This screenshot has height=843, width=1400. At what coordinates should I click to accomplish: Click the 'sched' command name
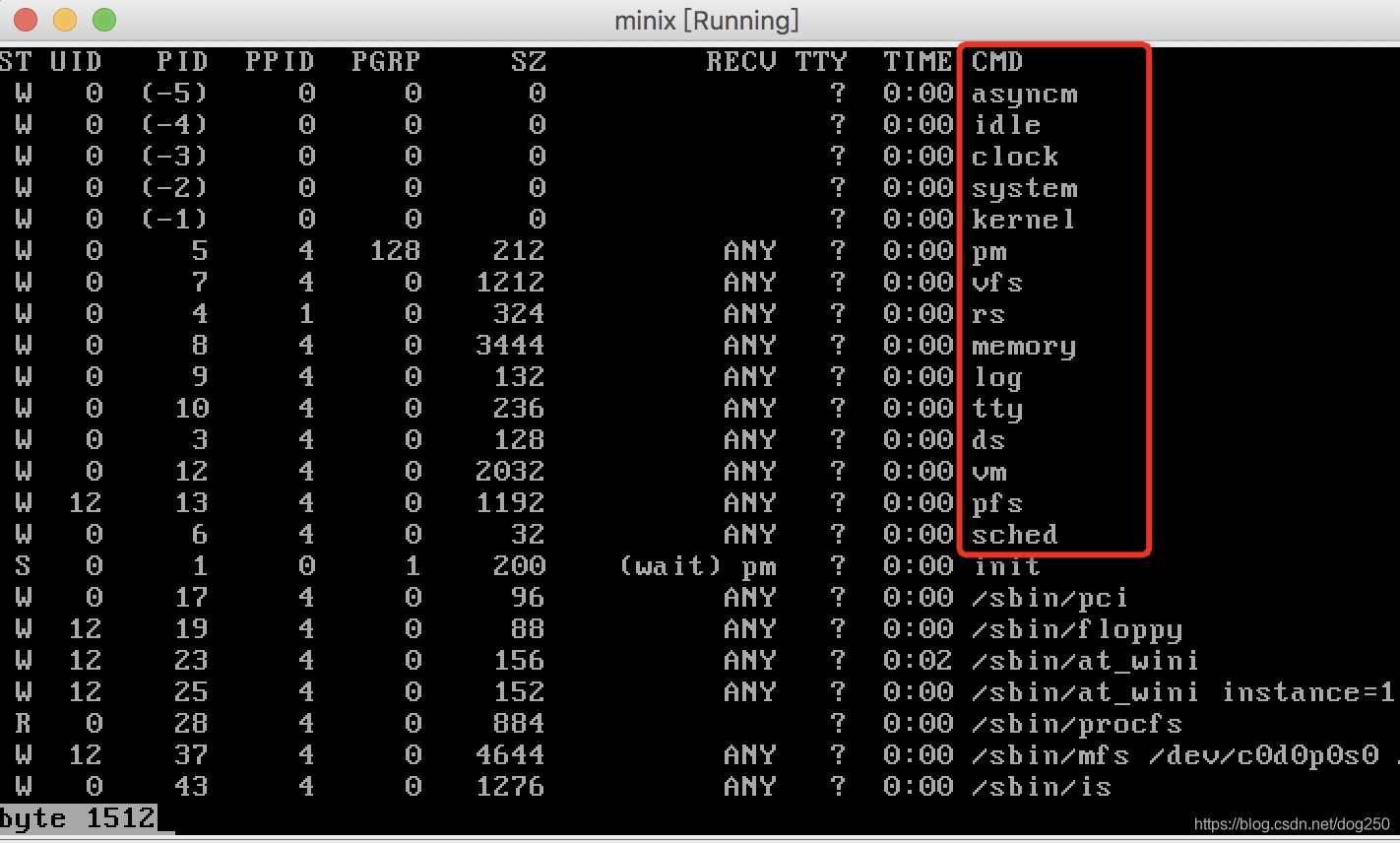tap(1015, 535)
